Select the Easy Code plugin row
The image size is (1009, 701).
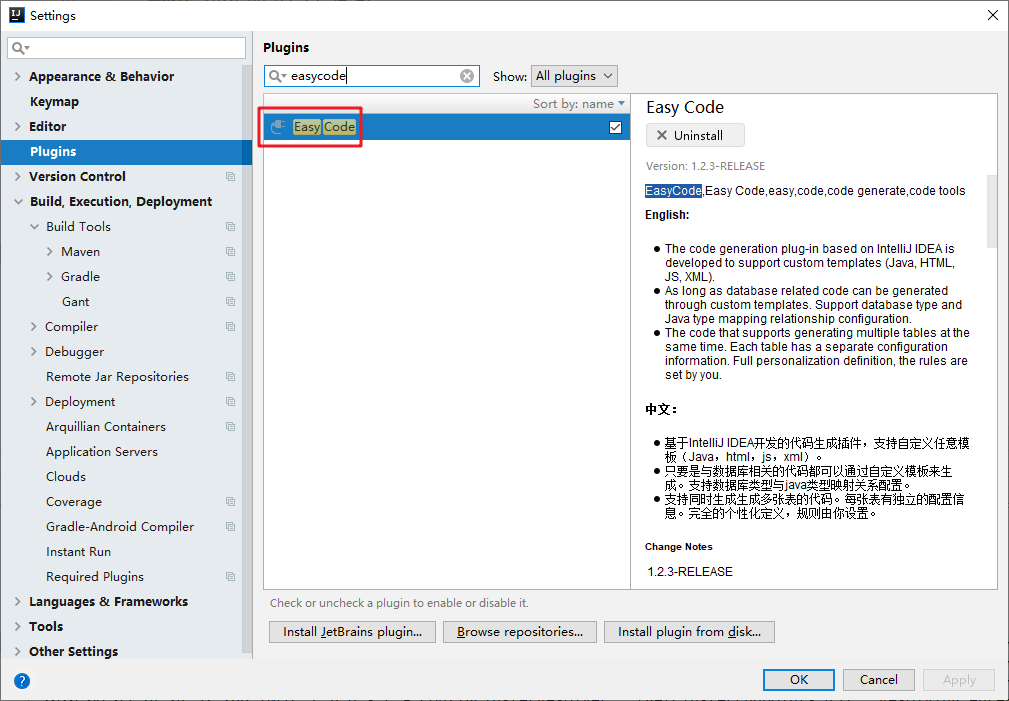point(447,127)
